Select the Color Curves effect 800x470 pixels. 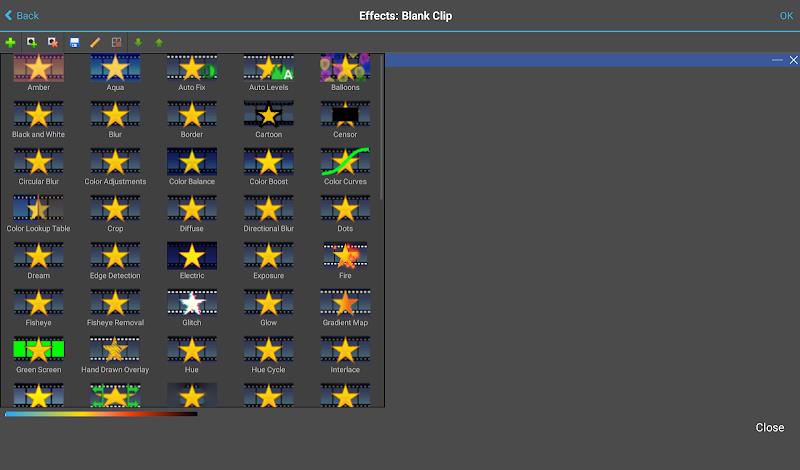tap(345, 166)
